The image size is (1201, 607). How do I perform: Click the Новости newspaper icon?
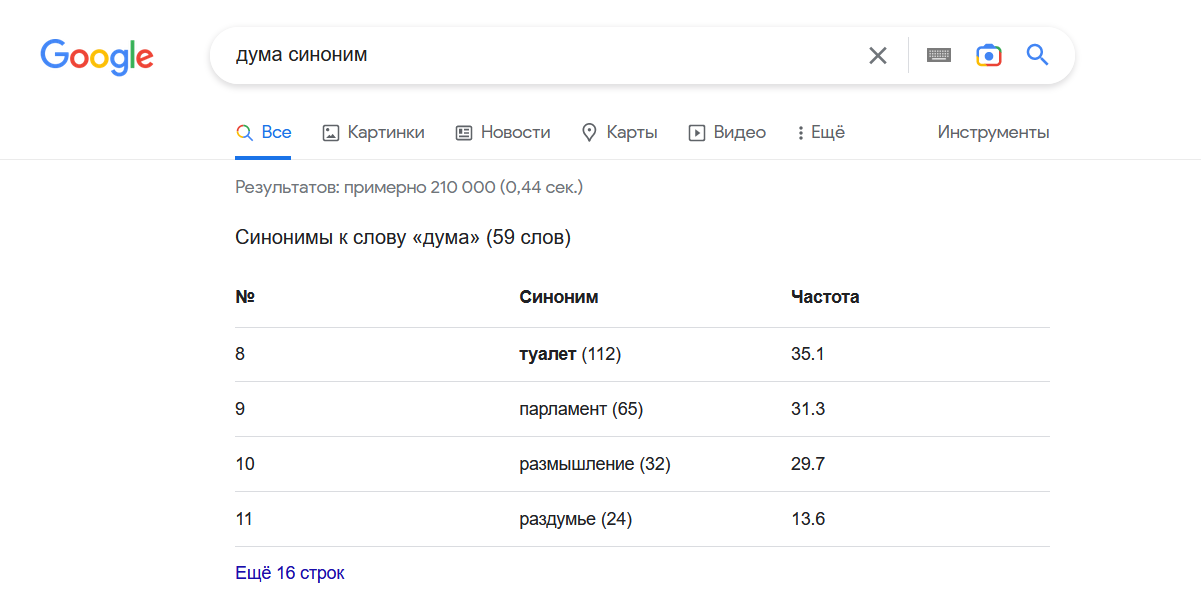[464, 133]
